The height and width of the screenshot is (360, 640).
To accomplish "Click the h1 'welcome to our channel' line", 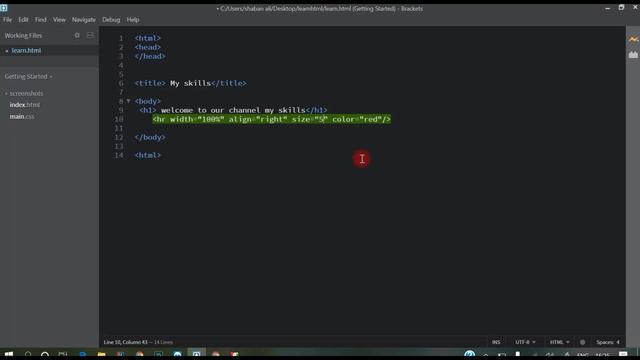I will tap(233, 110).
